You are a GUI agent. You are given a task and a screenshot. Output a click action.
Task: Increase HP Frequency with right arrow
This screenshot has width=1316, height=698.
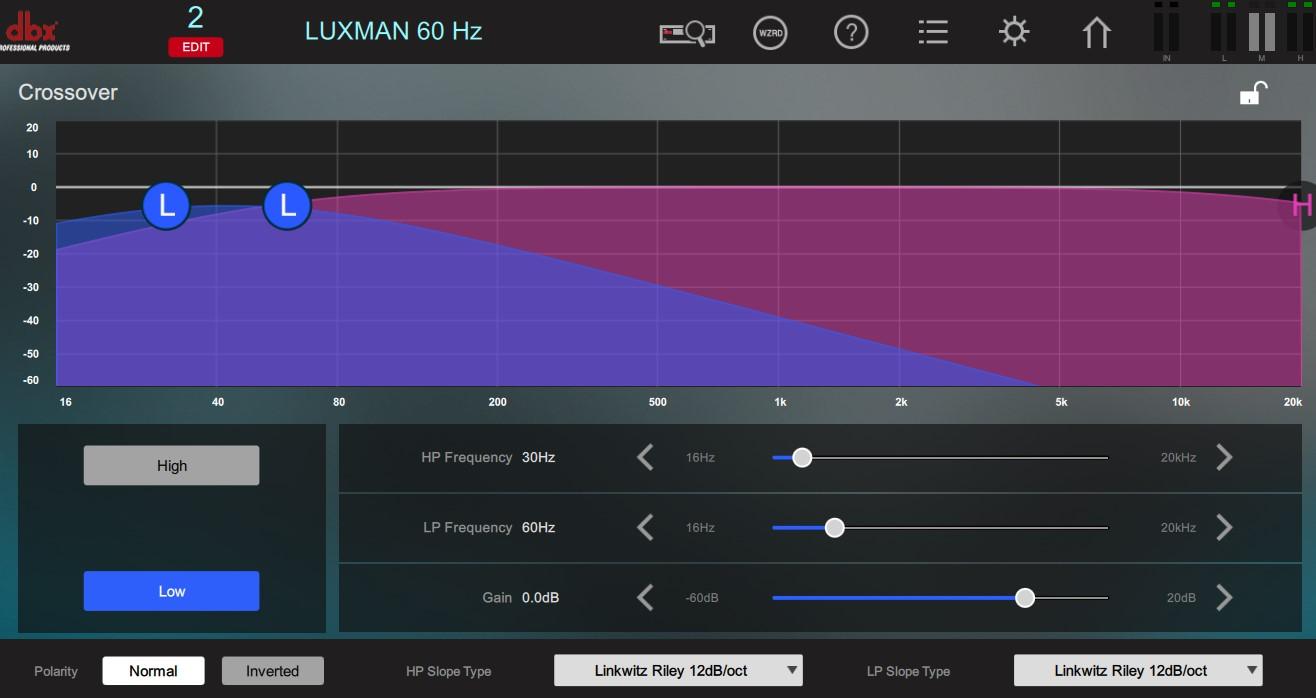(1224, 458)
